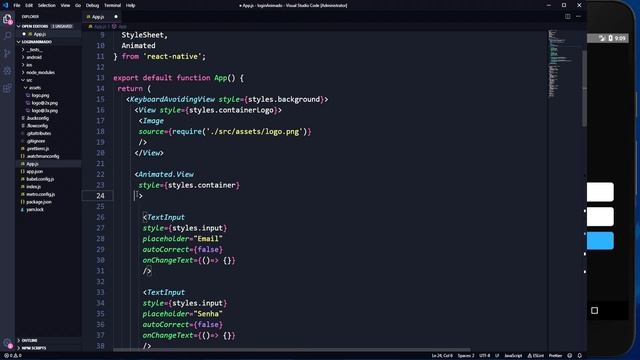The width and height of the screenshot is (640, 360).
Task: Expand the android folder
Action: pos(48,57)
